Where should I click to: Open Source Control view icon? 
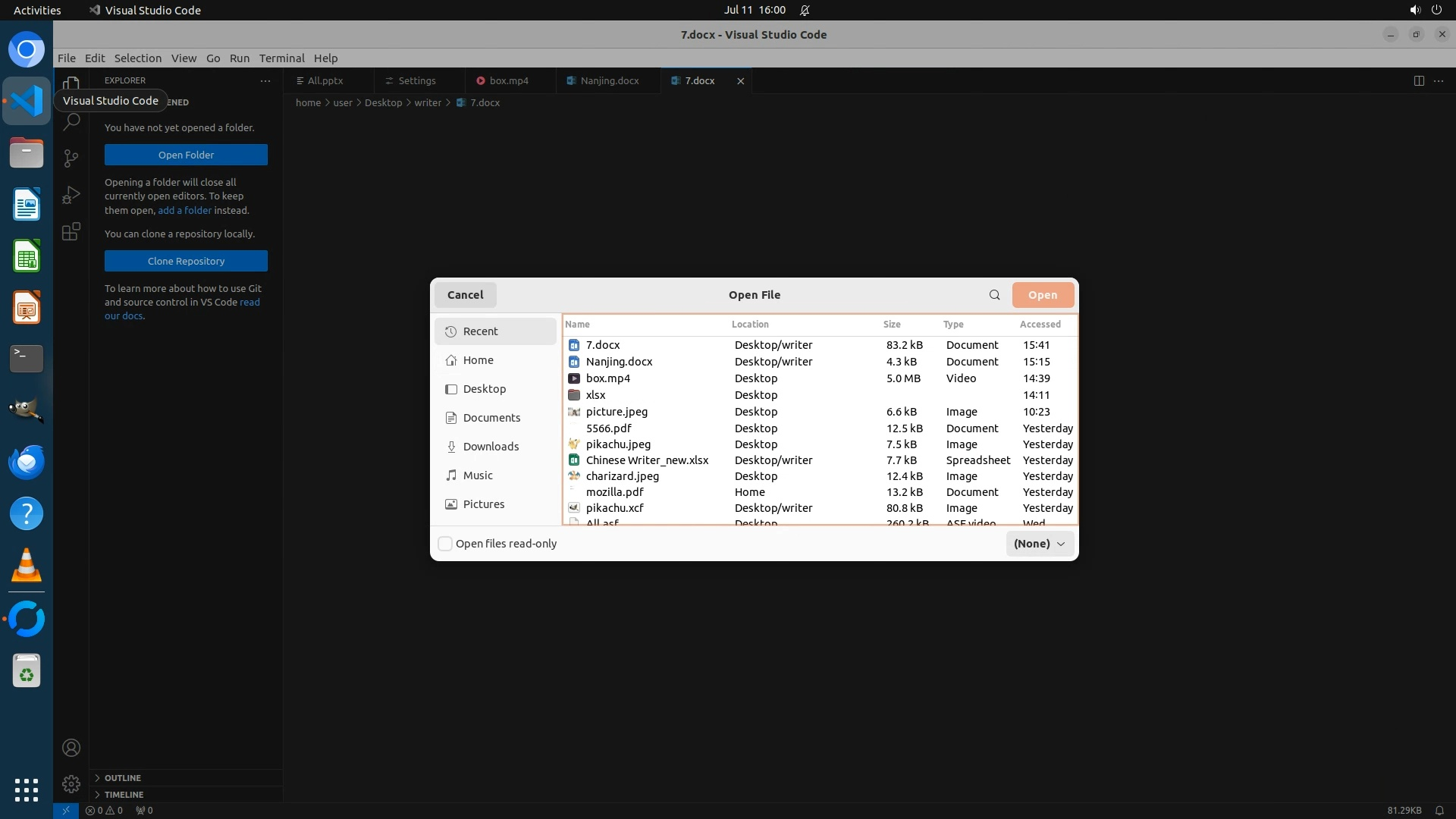[x=71, y=158]
